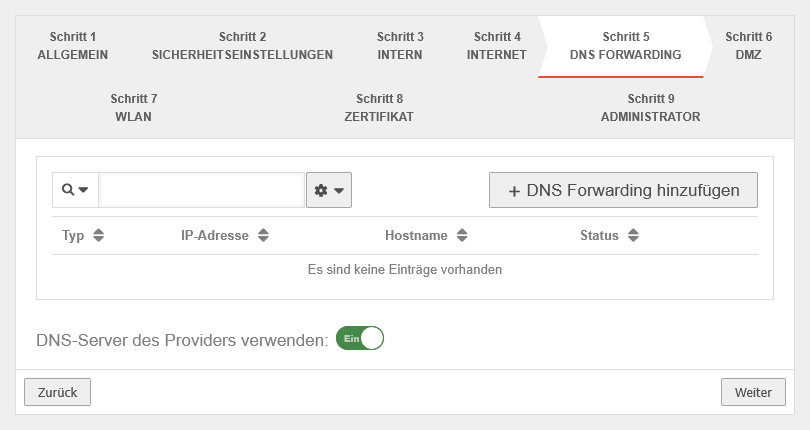This screenshot has height=430, width=810.
Task: Open the search magnifier filter dropdown
Action: point(75,190)
